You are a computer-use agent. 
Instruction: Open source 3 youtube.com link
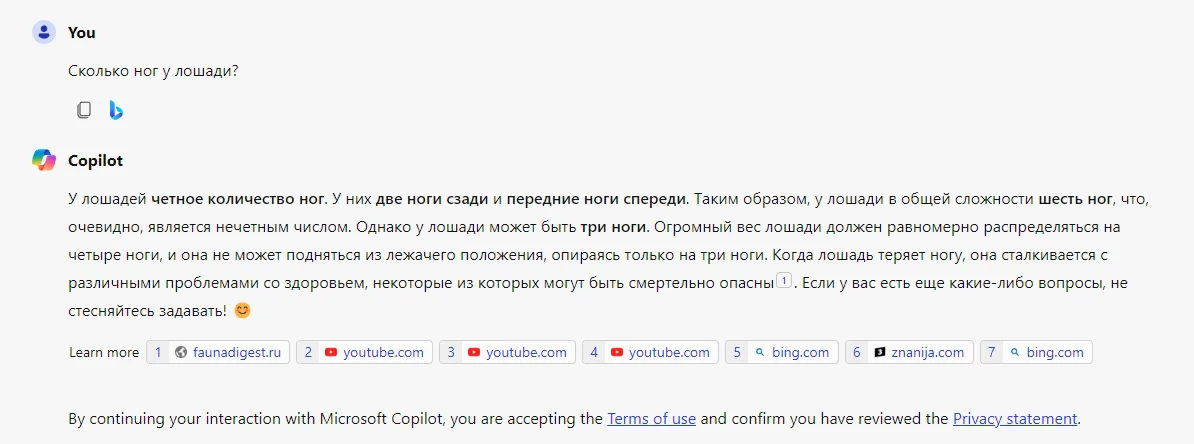tap(508, 352)
